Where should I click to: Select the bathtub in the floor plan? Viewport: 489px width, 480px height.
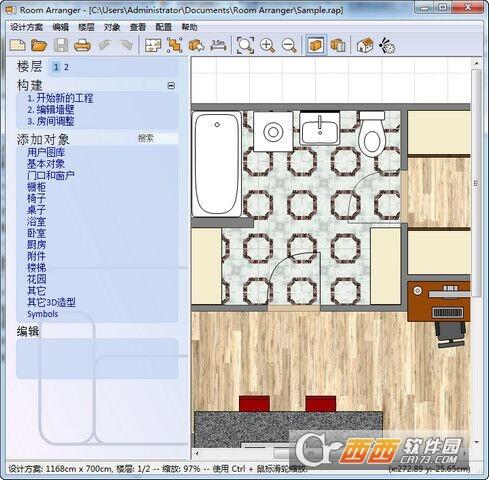217,164
